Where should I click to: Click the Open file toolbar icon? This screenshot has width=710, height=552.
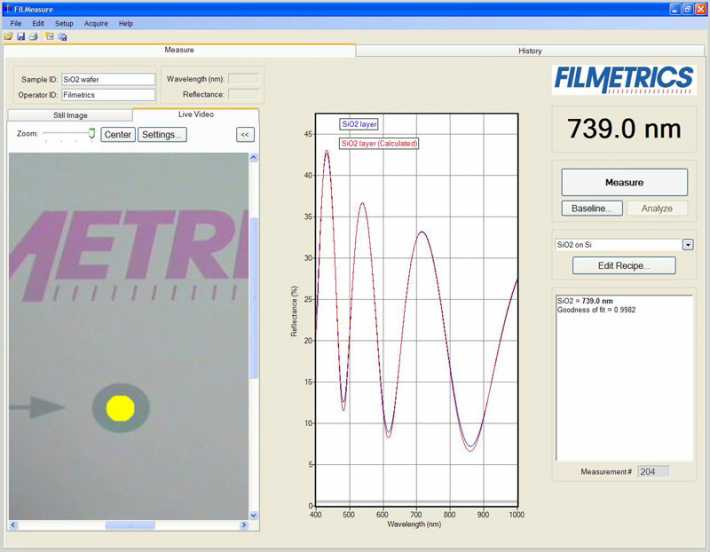8,36
